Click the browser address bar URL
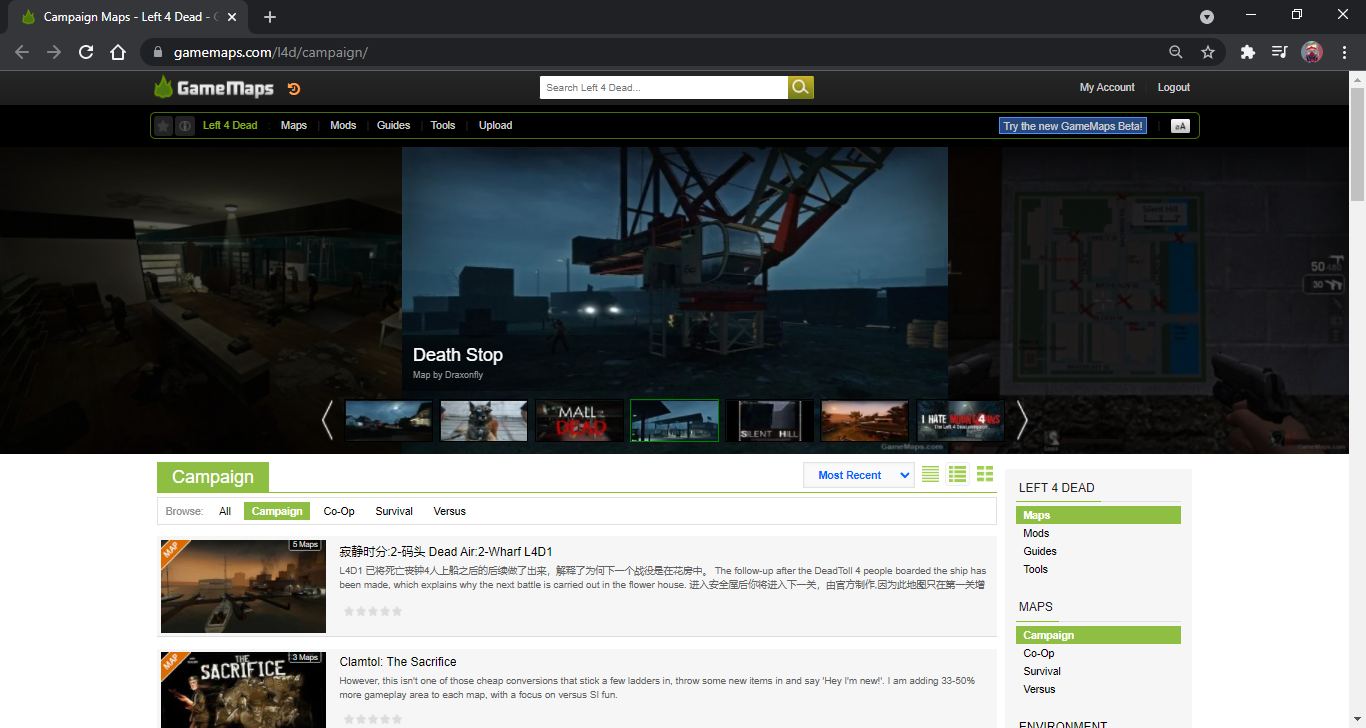 tap(271, 52)
